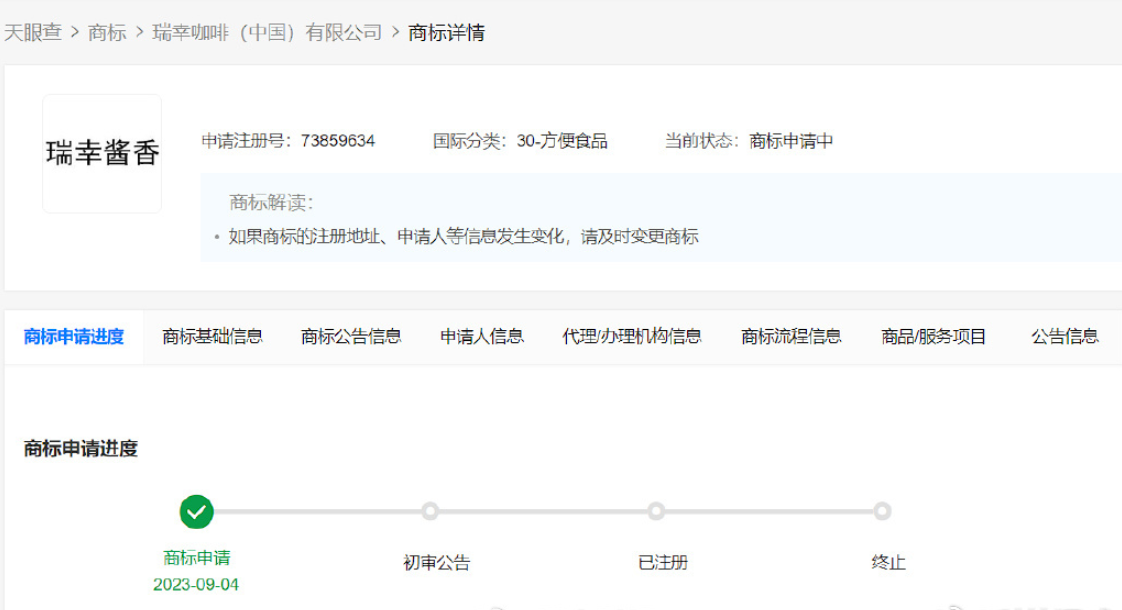
Task: Click the 商标解读 heading
Action: point(271,203)
